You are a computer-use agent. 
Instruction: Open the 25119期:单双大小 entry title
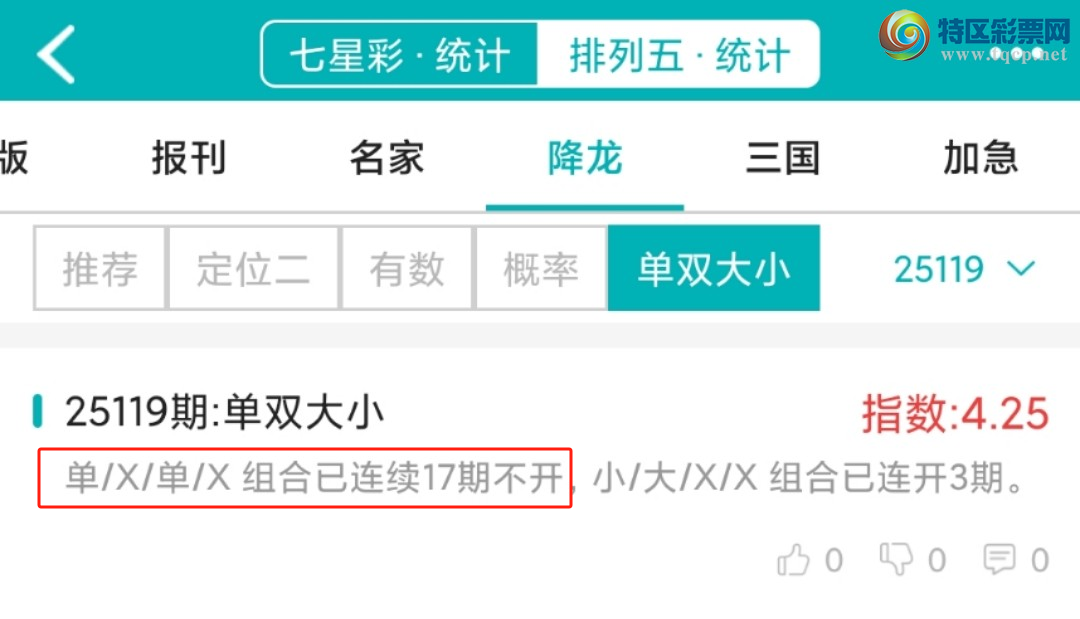point(225,412)
